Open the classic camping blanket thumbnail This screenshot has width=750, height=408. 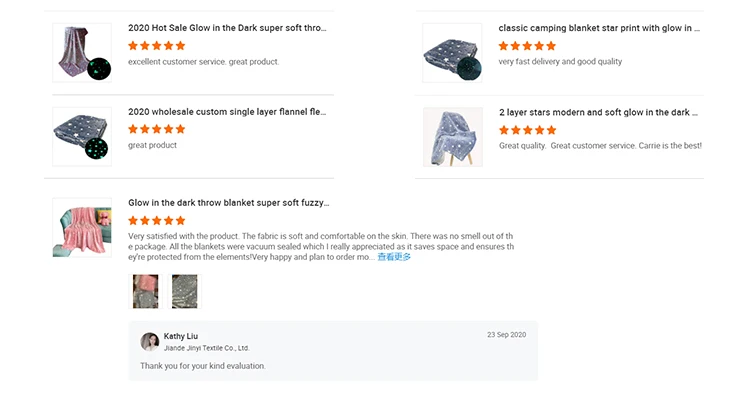coord(452,53)
